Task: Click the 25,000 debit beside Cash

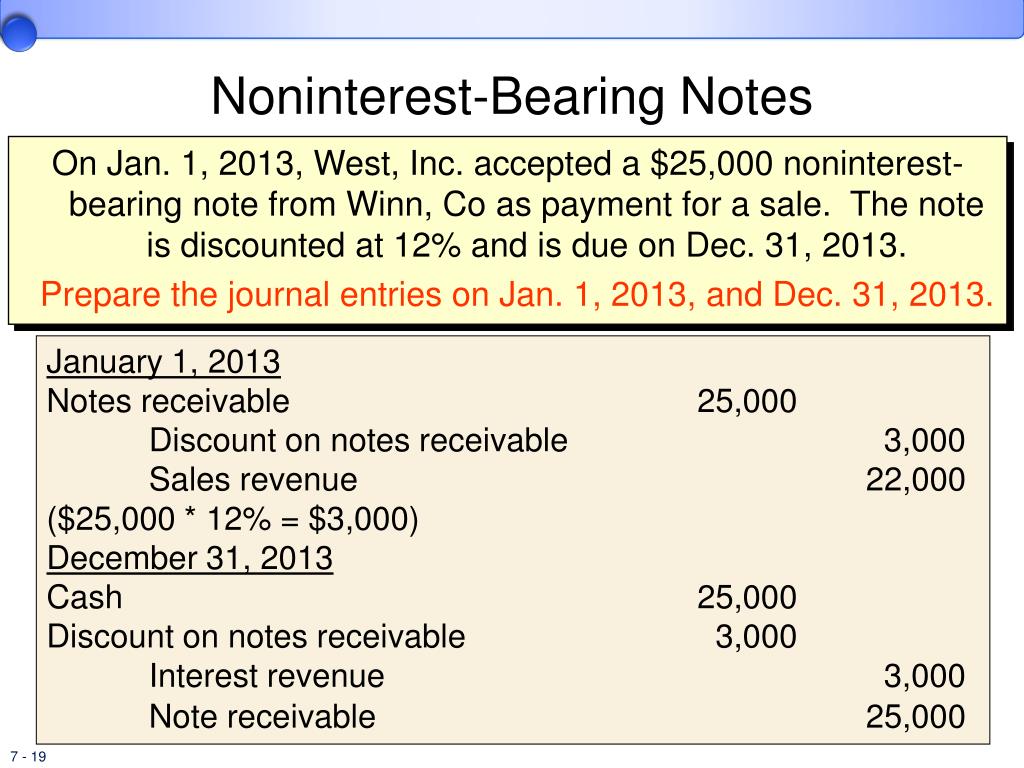Action: [x=746, y=598]
